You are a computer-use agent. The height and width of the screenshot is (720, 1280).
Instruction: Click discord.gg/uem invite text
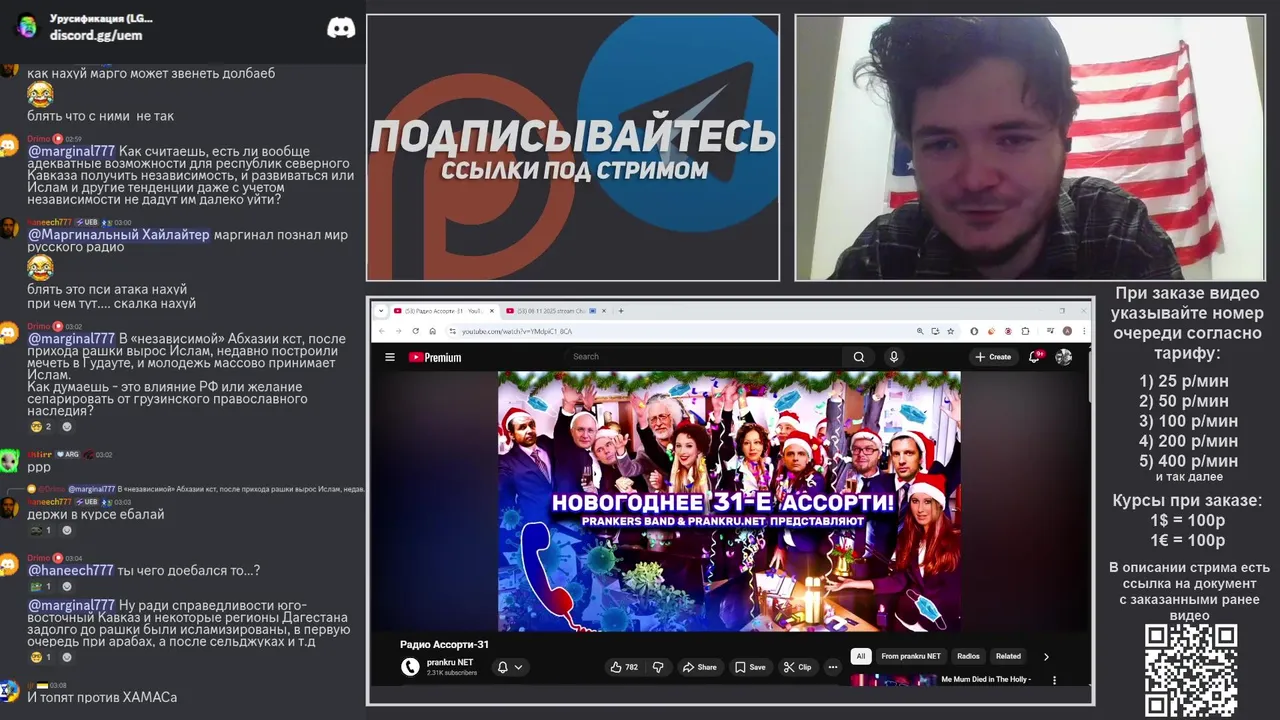click(x=96, y=35)
